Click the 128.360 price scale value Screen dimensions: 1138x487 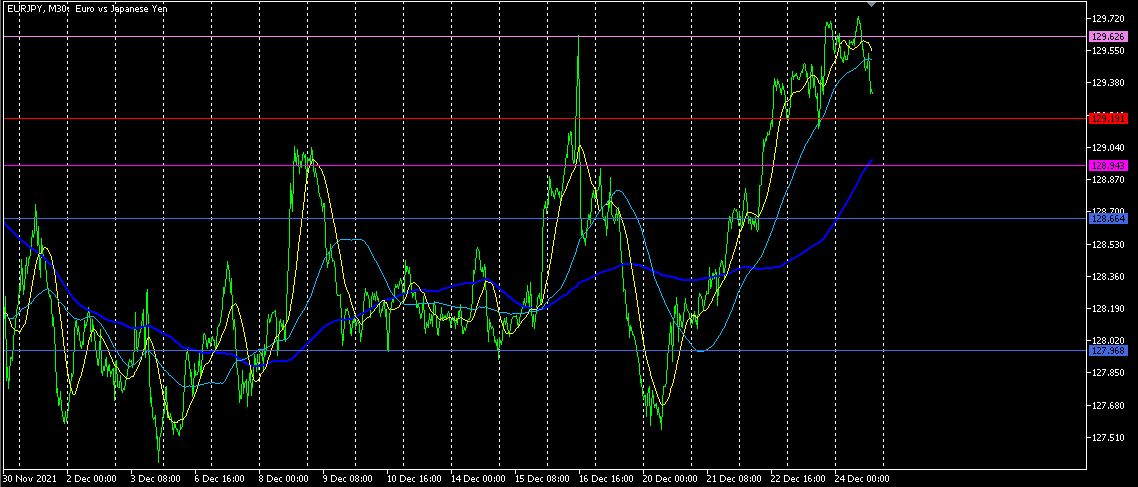pyautogui.click(x=1108, y=277)
